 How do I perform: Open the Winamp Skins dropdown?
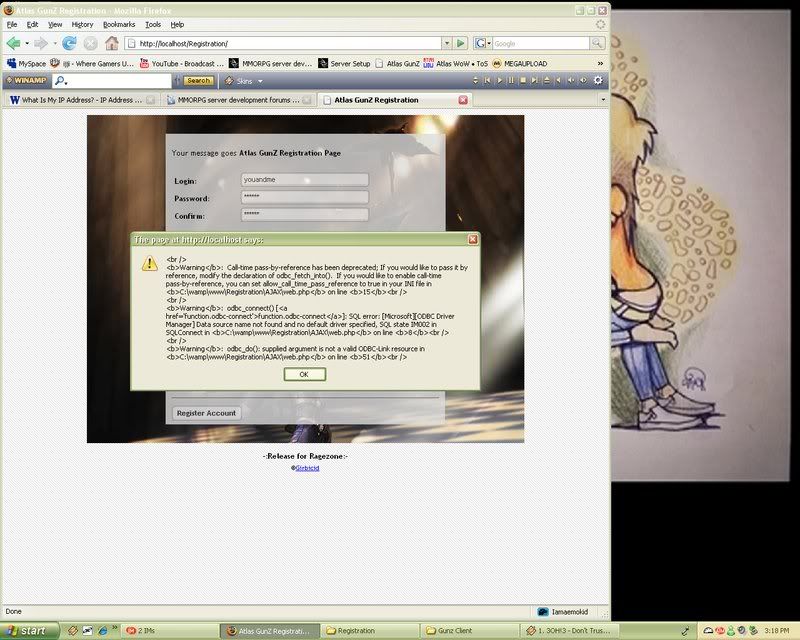(x=244, y=81)
